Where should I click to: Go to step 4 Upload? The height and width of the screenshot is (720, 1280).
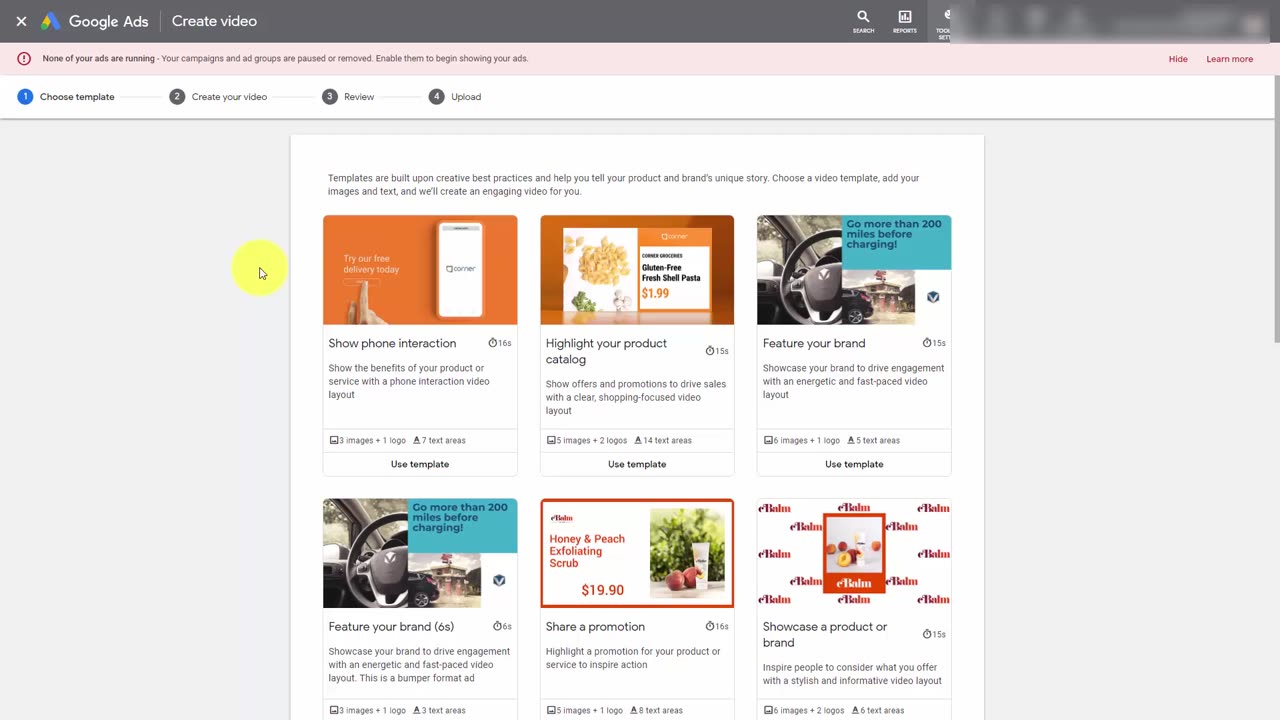tap(455, 97)
